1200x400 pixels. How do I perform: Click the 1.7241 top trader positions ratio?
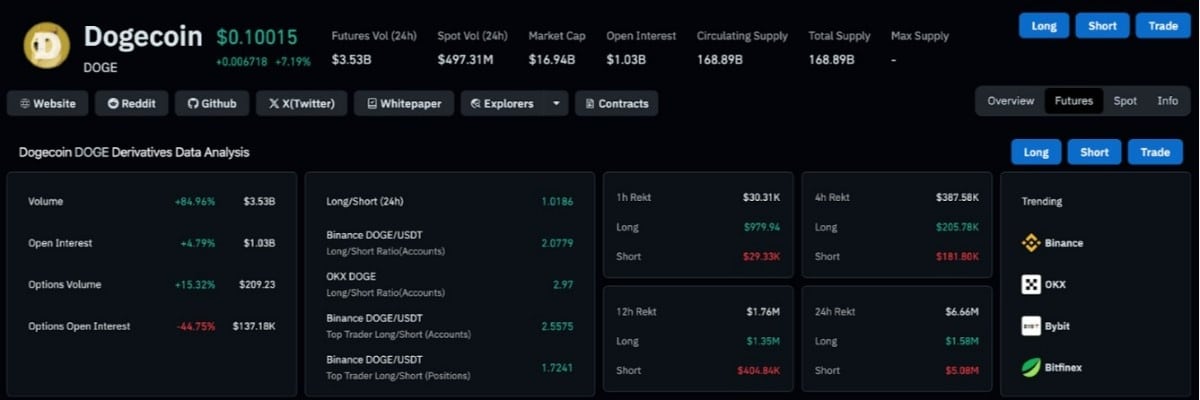pos(557,368)
